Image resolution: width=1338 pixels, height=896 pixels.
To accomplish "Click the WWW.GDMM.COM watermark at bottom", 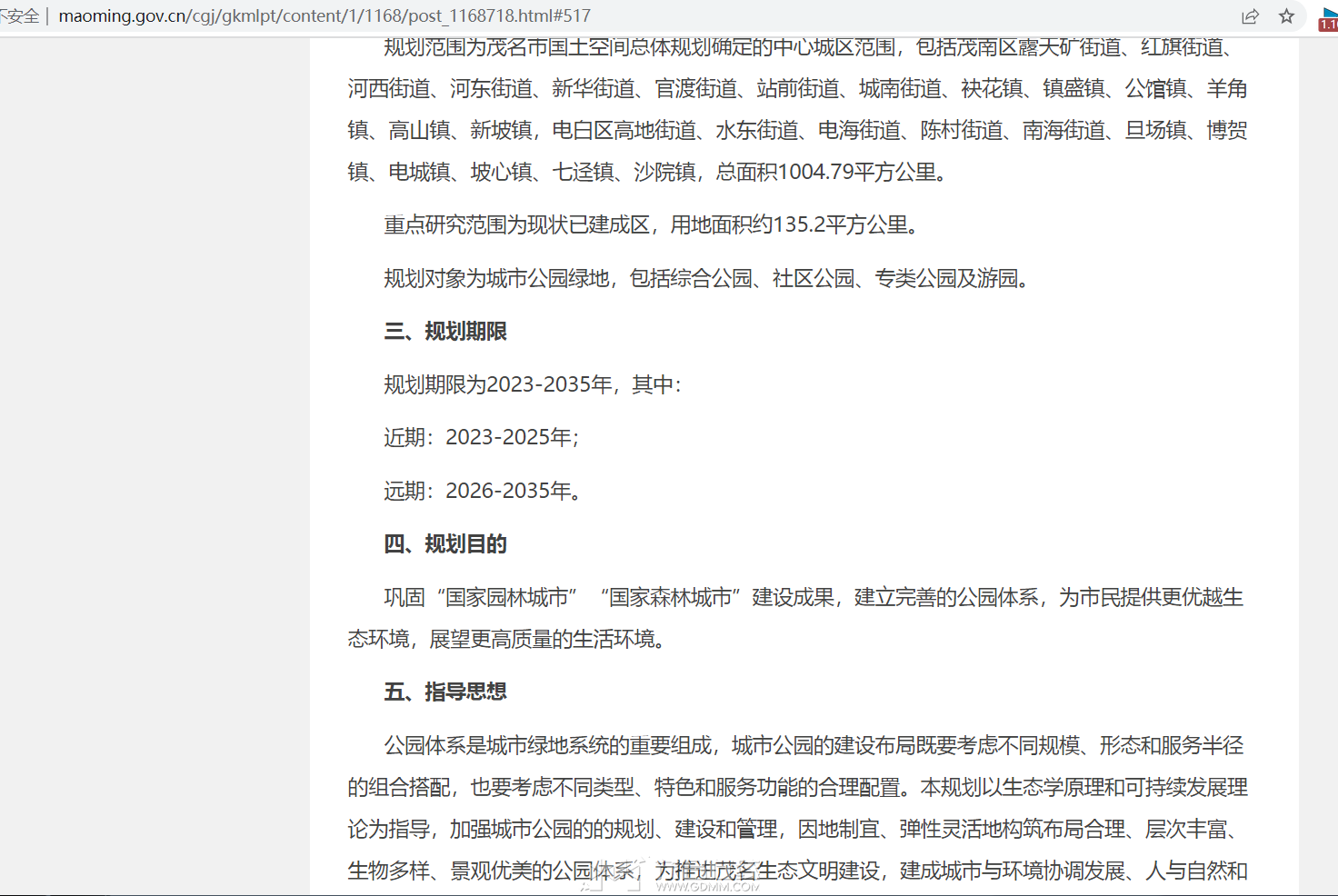I will click(706, 886).
